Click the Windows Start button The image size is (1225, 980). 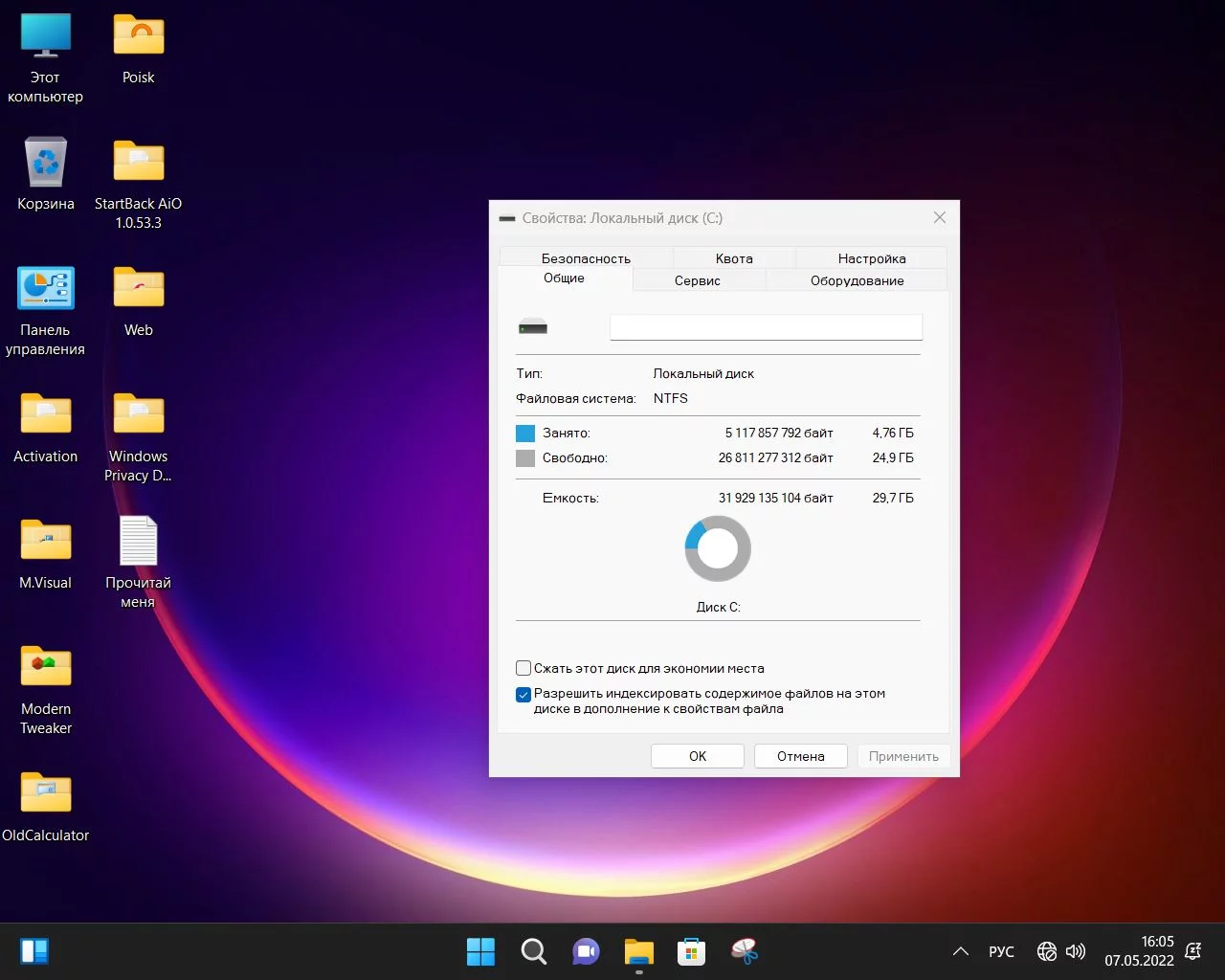coord(480,951)
